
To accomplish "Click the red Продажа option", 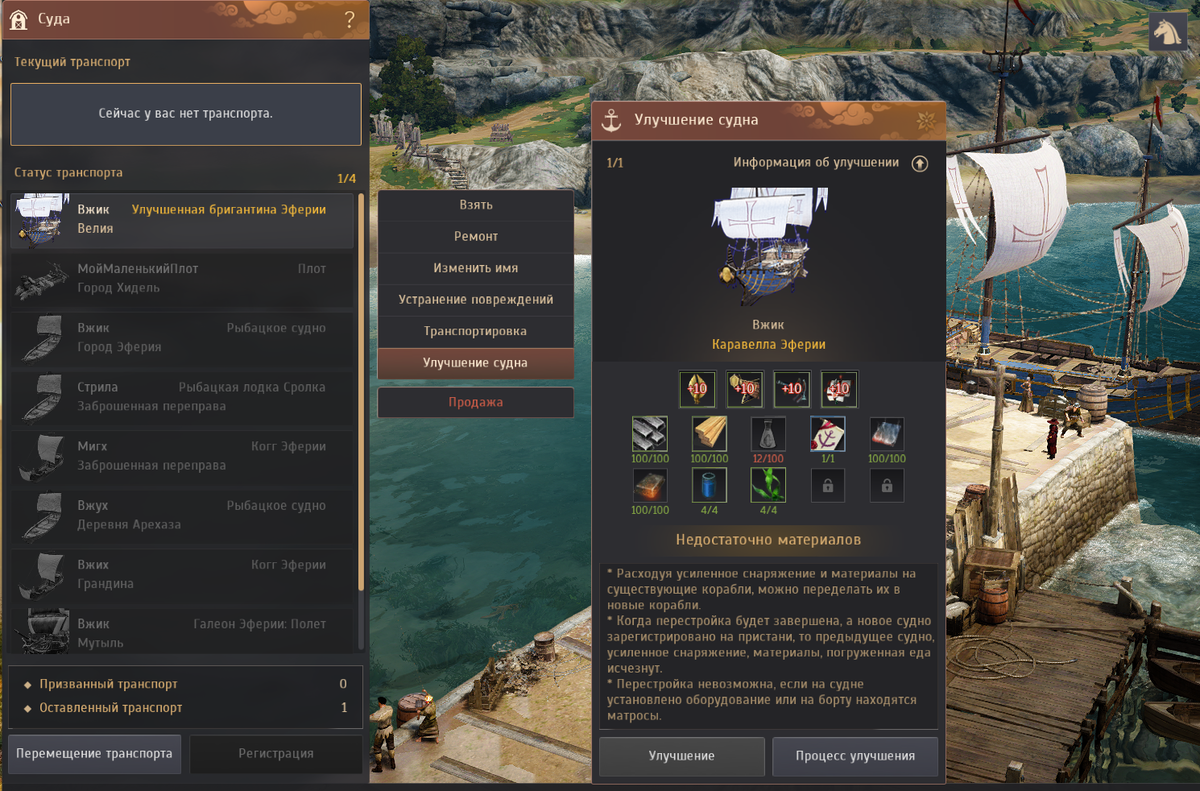I will tap(475, 402).
